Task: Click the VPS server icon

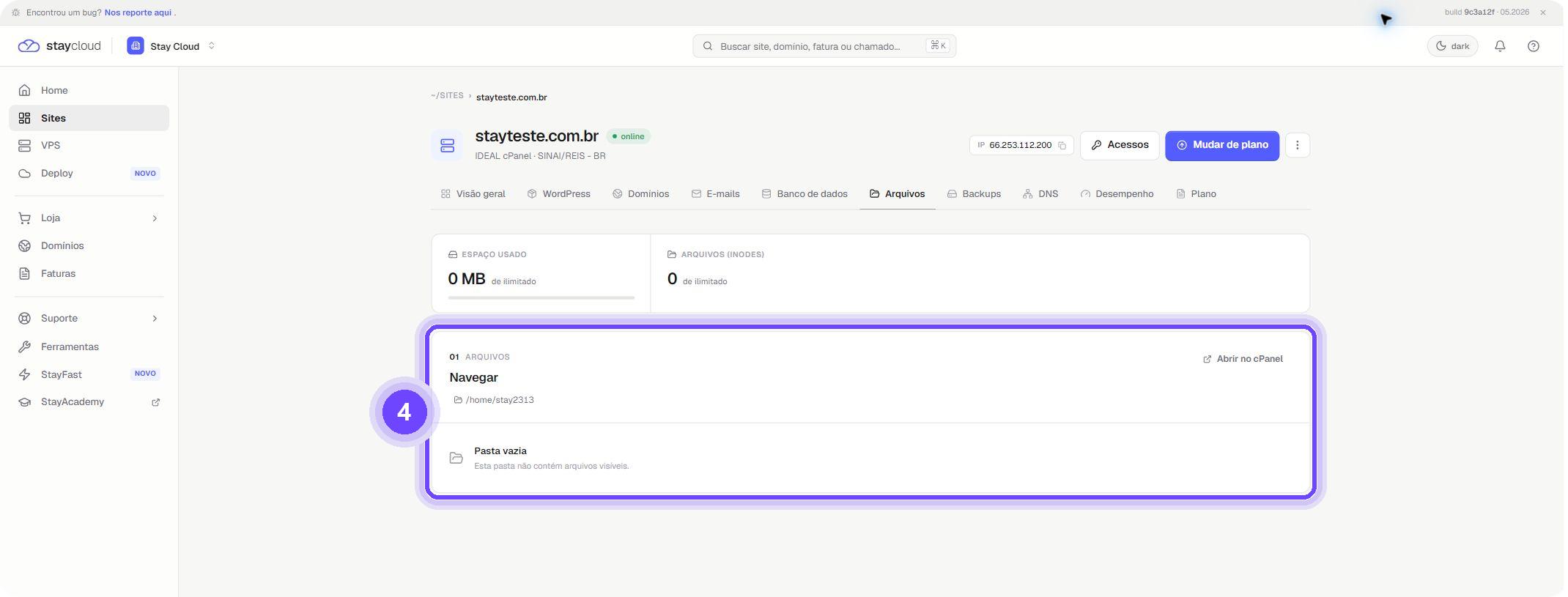Action: [24, 145]
